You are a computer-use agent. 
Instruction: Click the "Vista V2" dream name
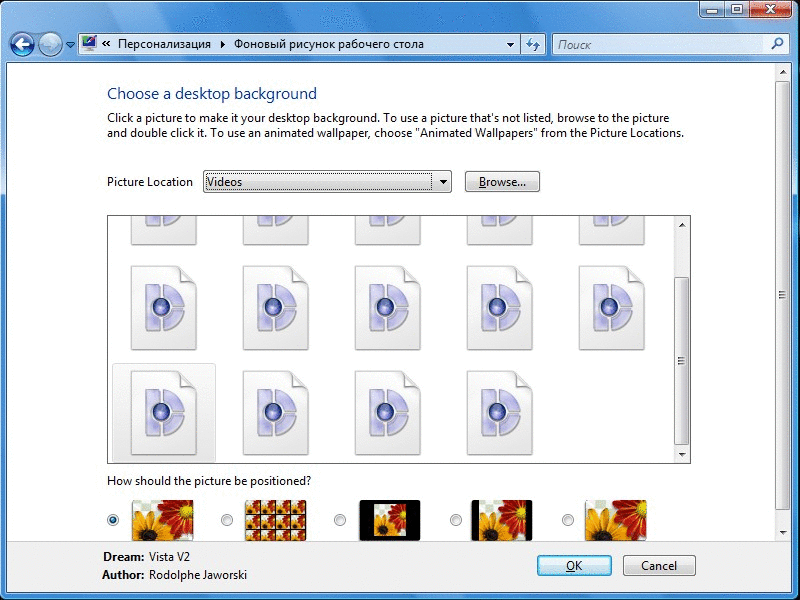pos(169,557)
